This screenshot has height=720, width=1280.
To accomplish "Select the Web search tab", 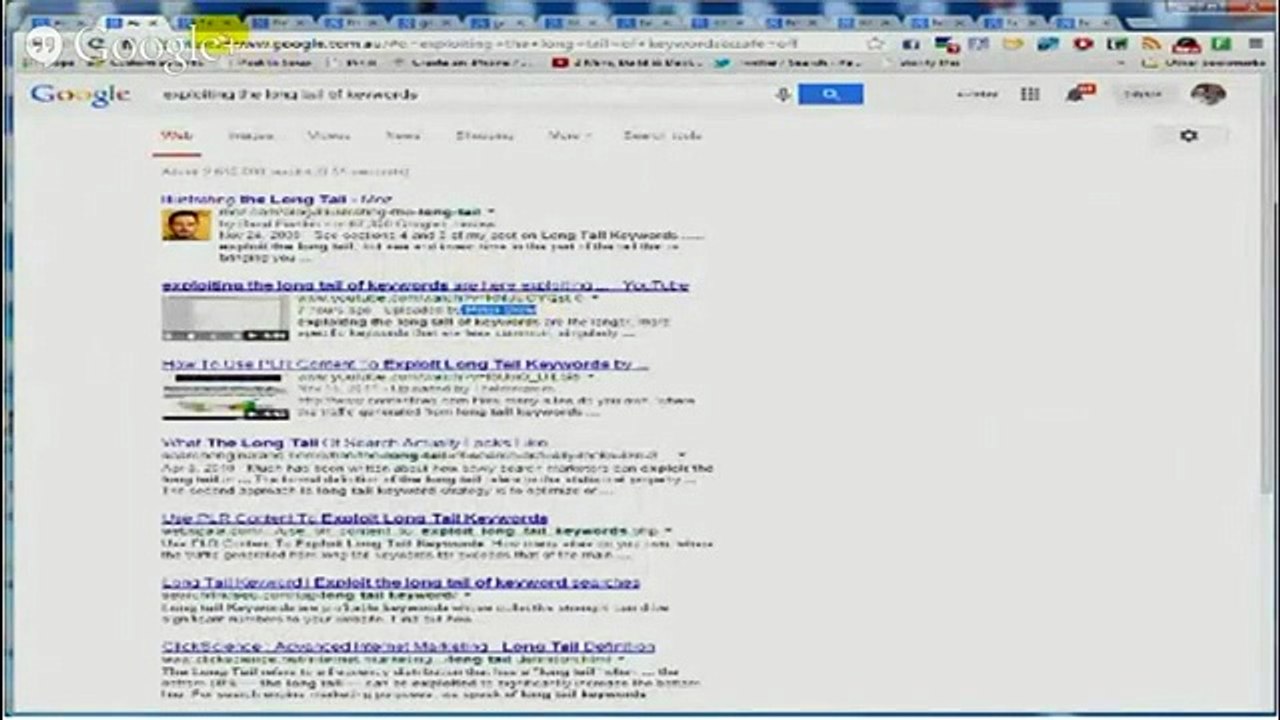I will 177,135.
